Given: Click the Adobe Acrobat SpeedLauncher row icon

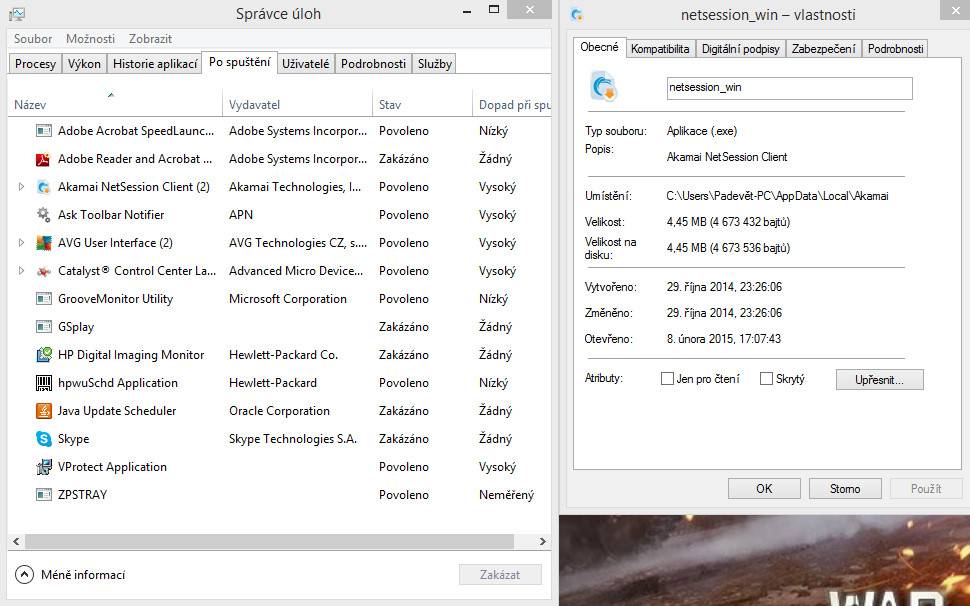Looking at the screenshot, I should 43,130.
